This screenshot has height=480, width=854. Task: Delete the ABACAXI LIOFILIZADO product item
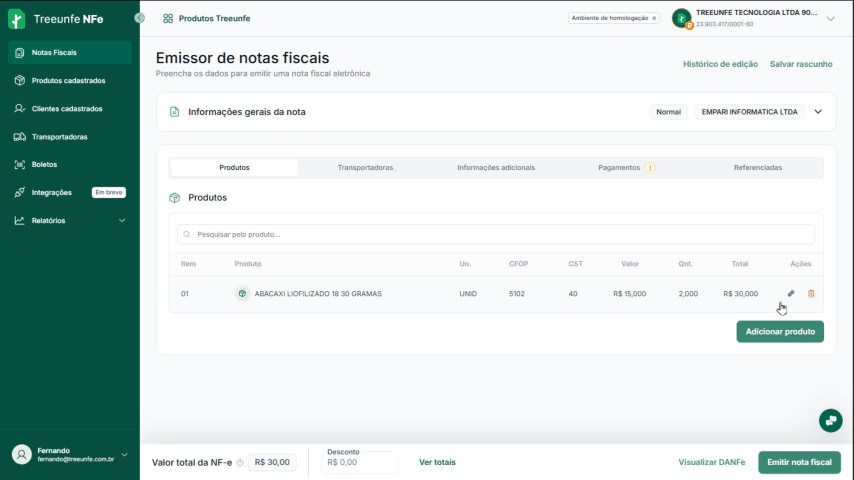(811, 293)
